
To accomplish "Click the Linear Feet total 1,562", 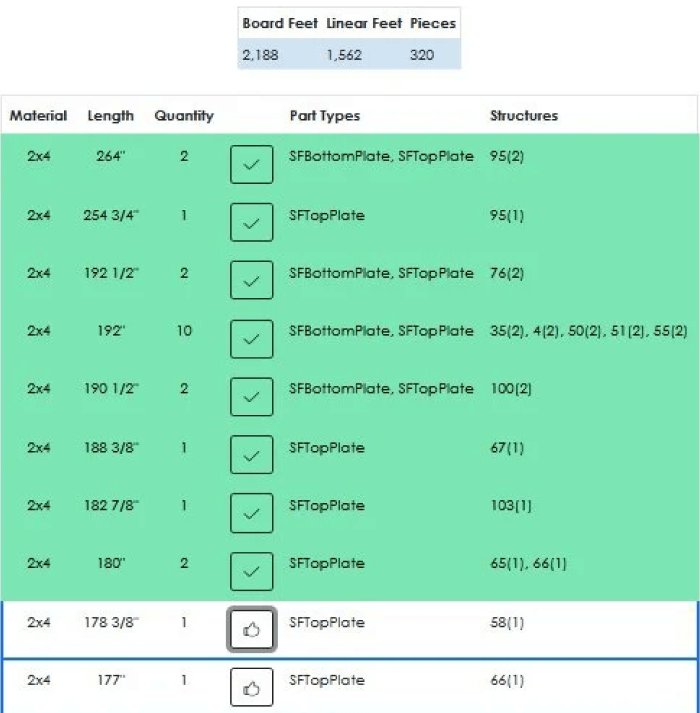I will point(344,55).
